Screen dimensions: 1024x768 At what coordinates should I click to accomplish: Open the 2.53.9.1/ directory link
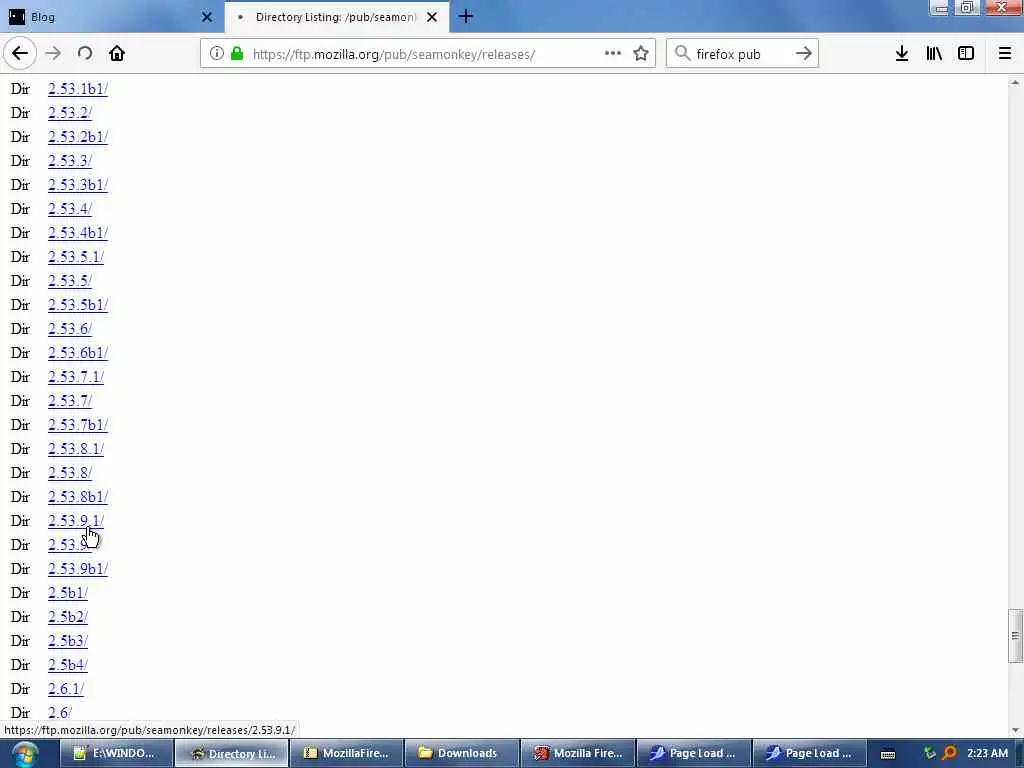(76, 520)
